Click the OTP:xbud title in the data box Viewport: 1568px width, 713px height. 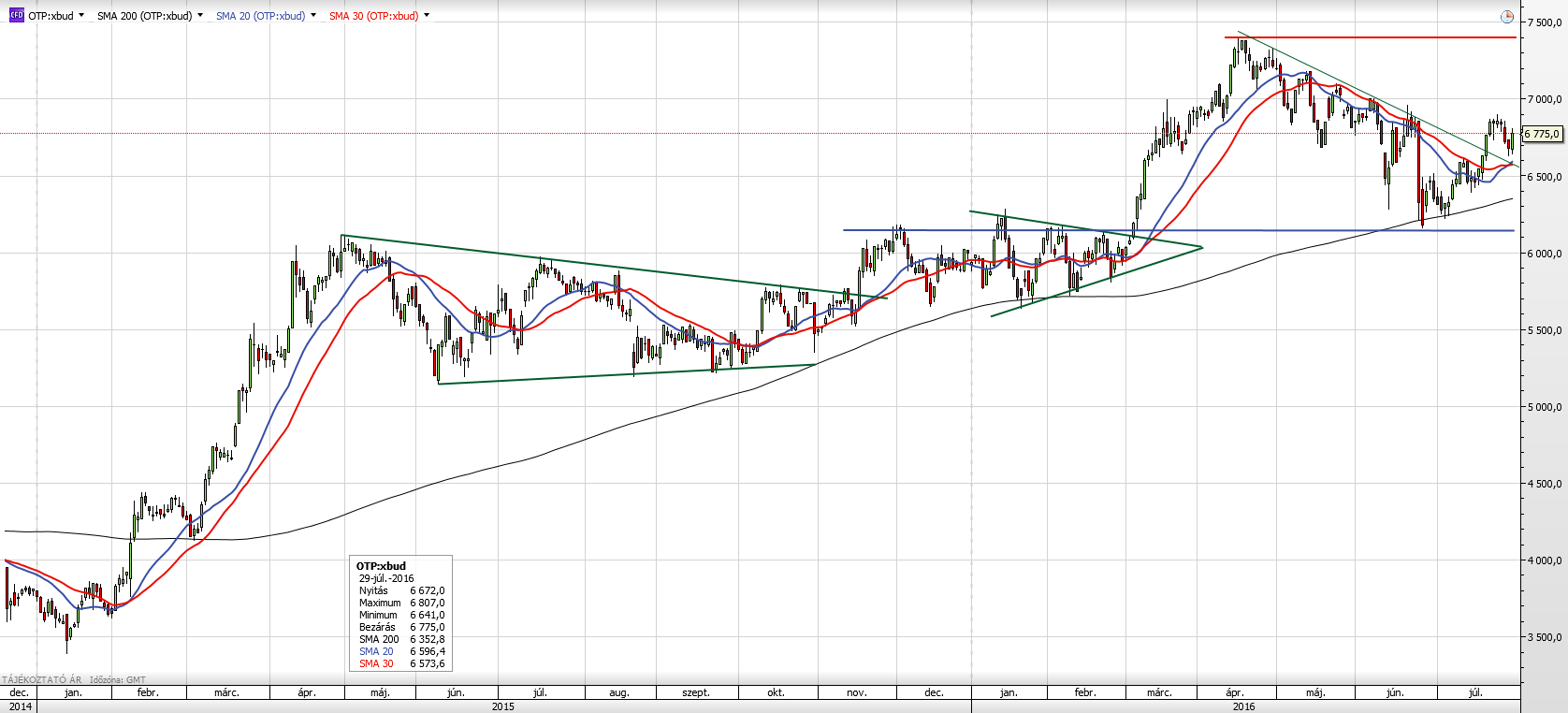click(381, 566)
